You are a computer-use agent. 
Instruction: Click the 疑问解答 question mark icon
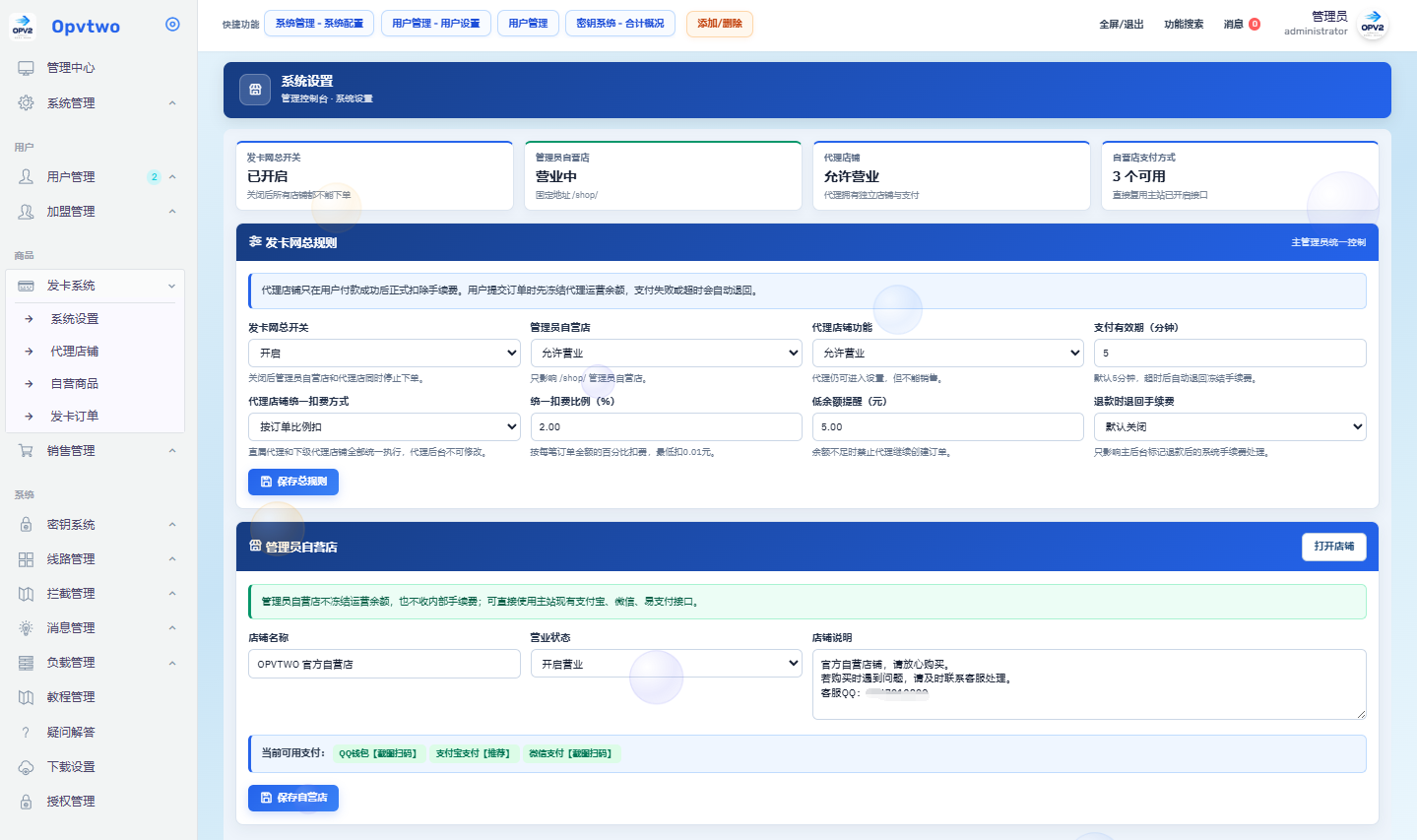[x=26, y=733]
